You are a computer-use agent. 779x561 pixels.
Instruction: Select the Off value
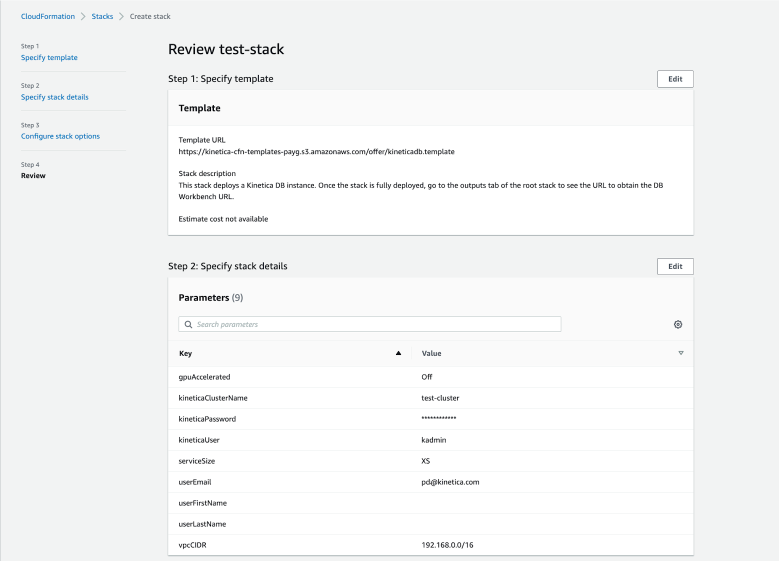[427, 377]
